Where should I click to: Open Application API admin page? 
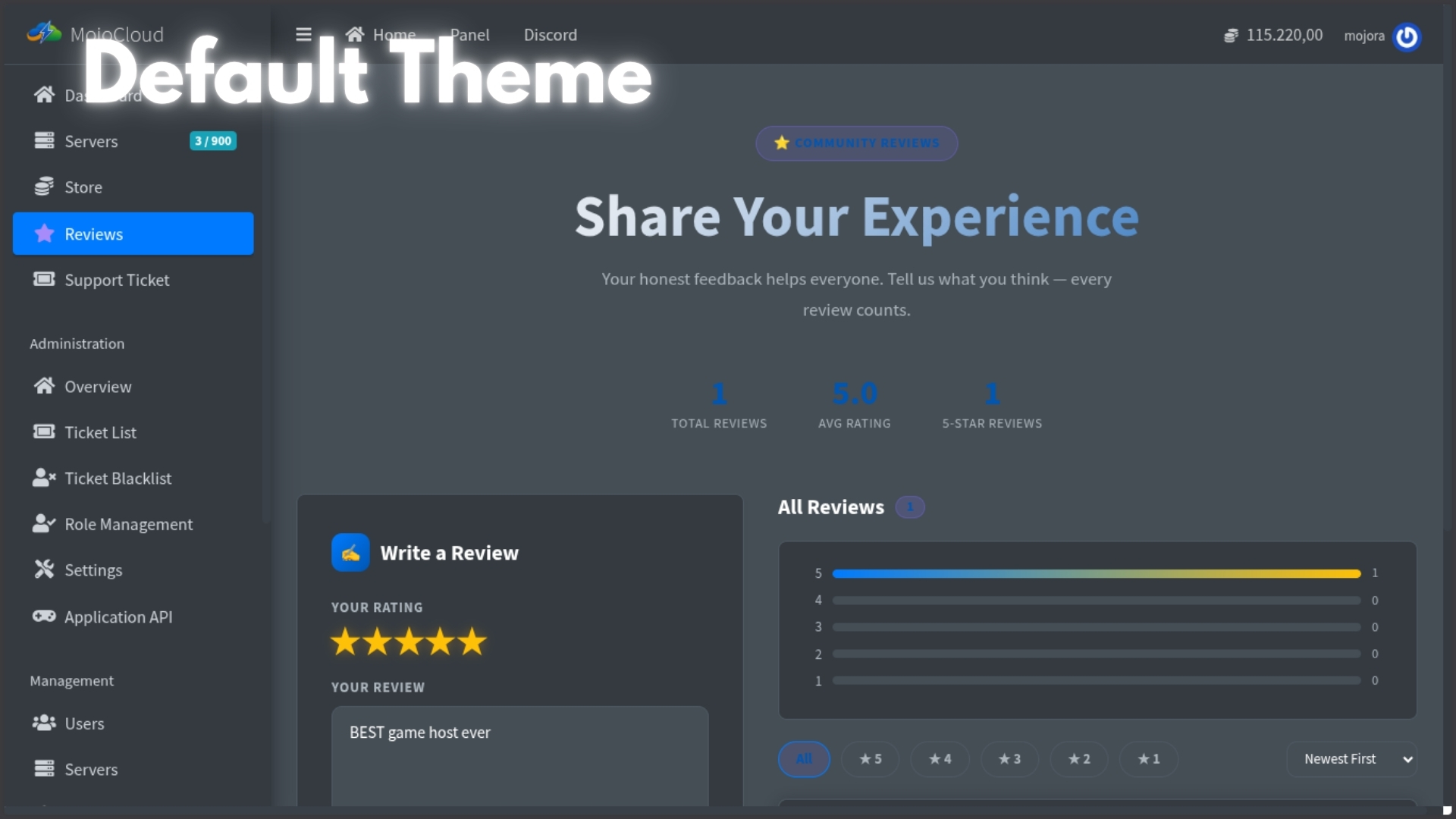118,617
